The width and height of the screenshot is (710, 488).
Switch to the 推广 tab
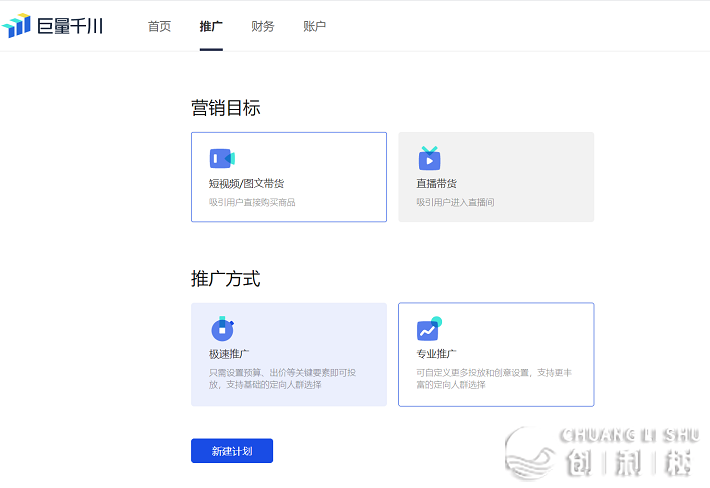[x=211, y=26]
